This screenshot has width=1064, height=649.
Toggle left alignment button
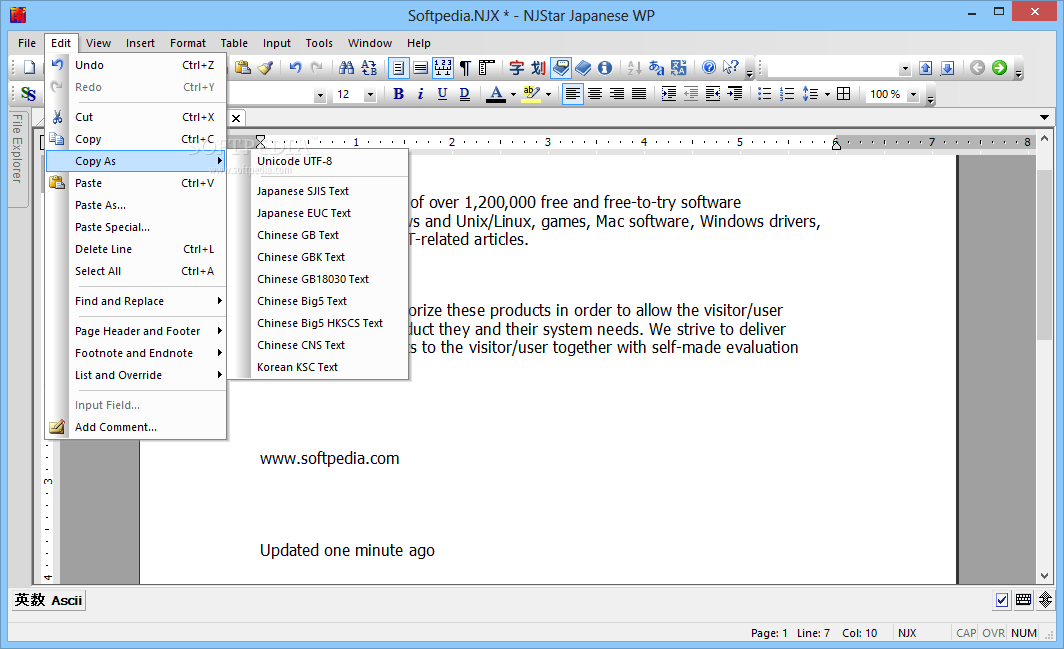coord(573,94)
